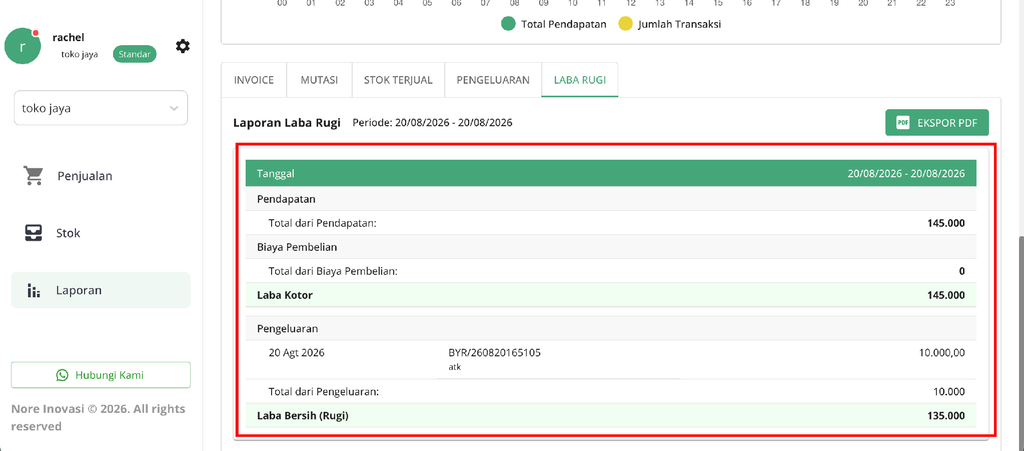This screenshot has width=1024, height=451.
Task: Toggle the Total Pendapatan legend series
Action: point(554,24)
